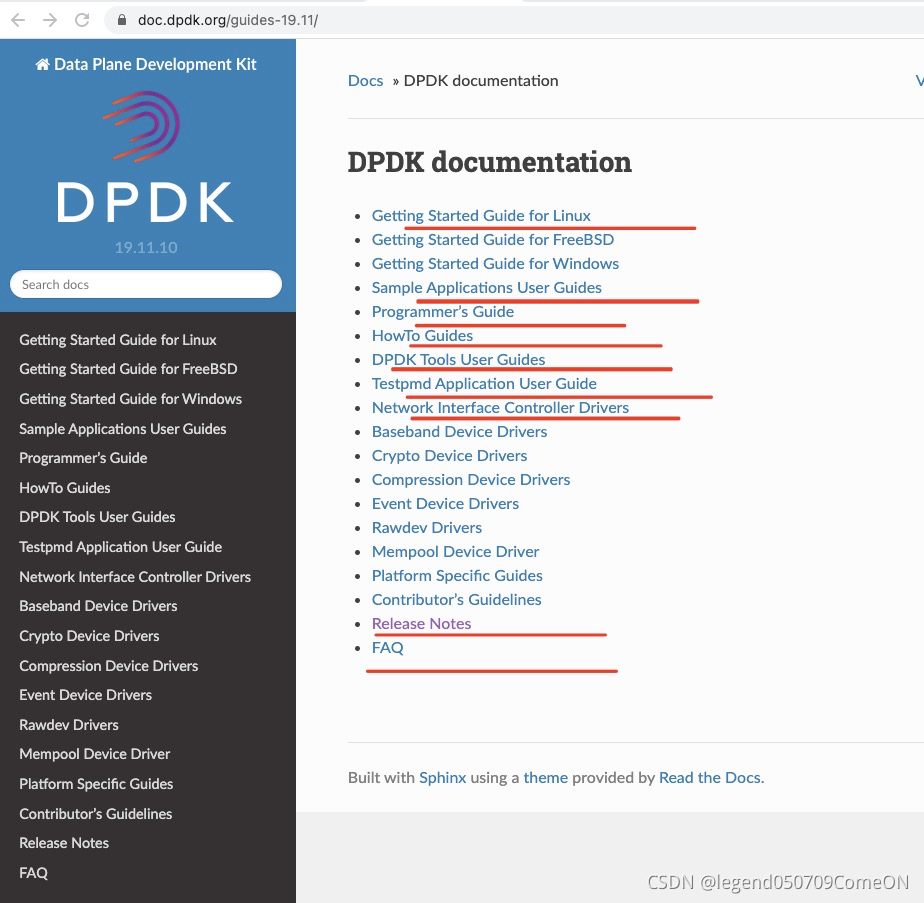The height and width of the screenshot is (903, 924).
Task: Open sidebar Sample Applications User Guides
Action: (x=123, y=429)
